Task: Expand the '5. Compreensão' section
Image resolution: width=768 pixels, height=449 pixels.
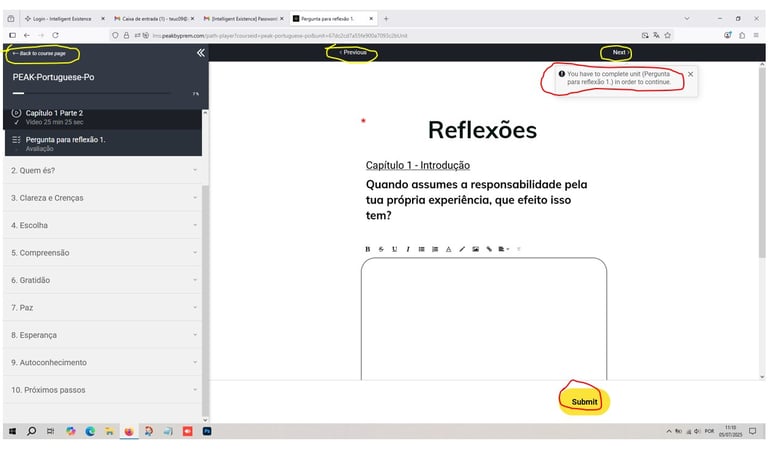Action: [x=103, y=253]
